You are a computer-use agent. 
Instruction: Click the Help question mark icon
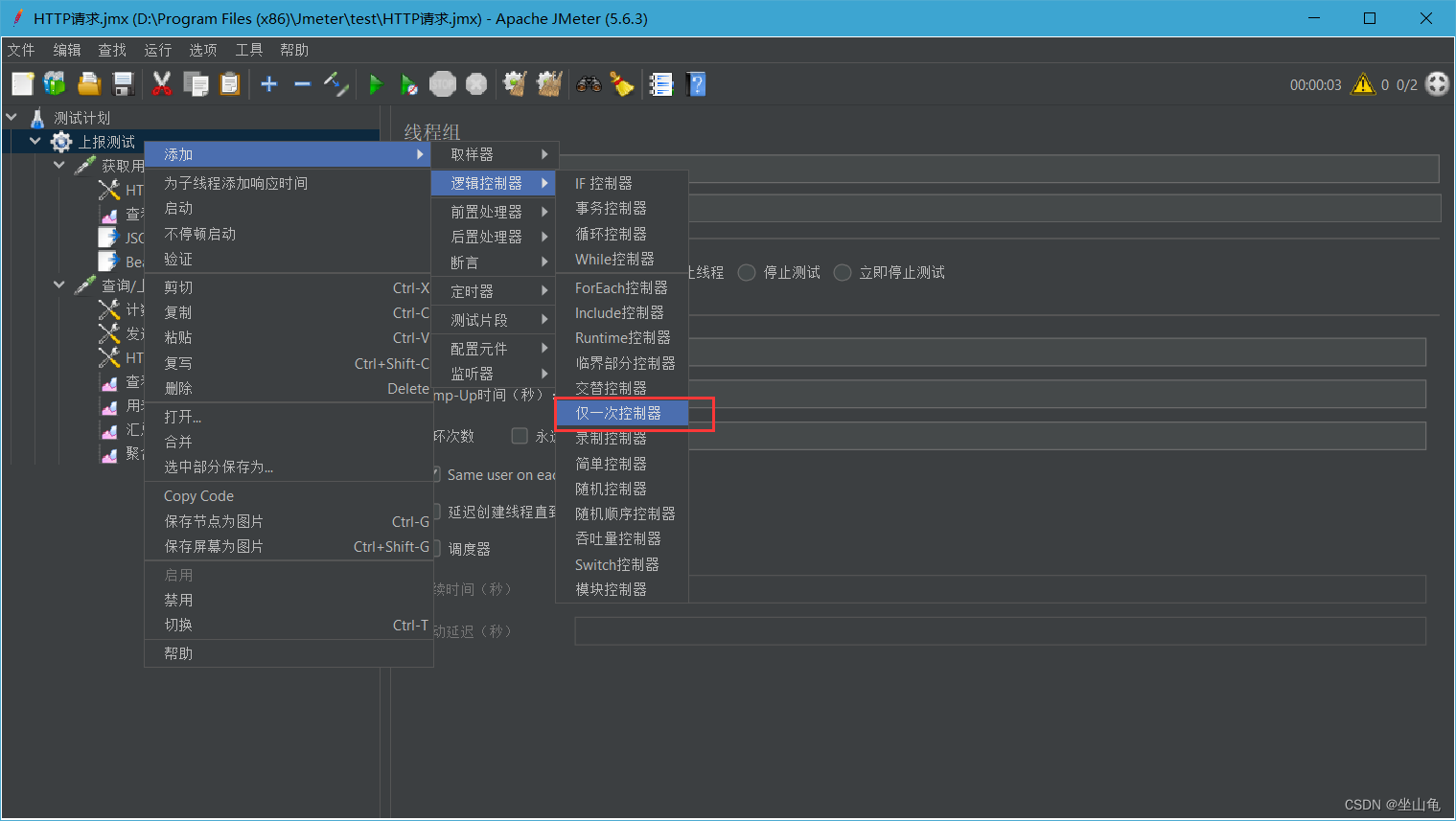pos(697,84)
